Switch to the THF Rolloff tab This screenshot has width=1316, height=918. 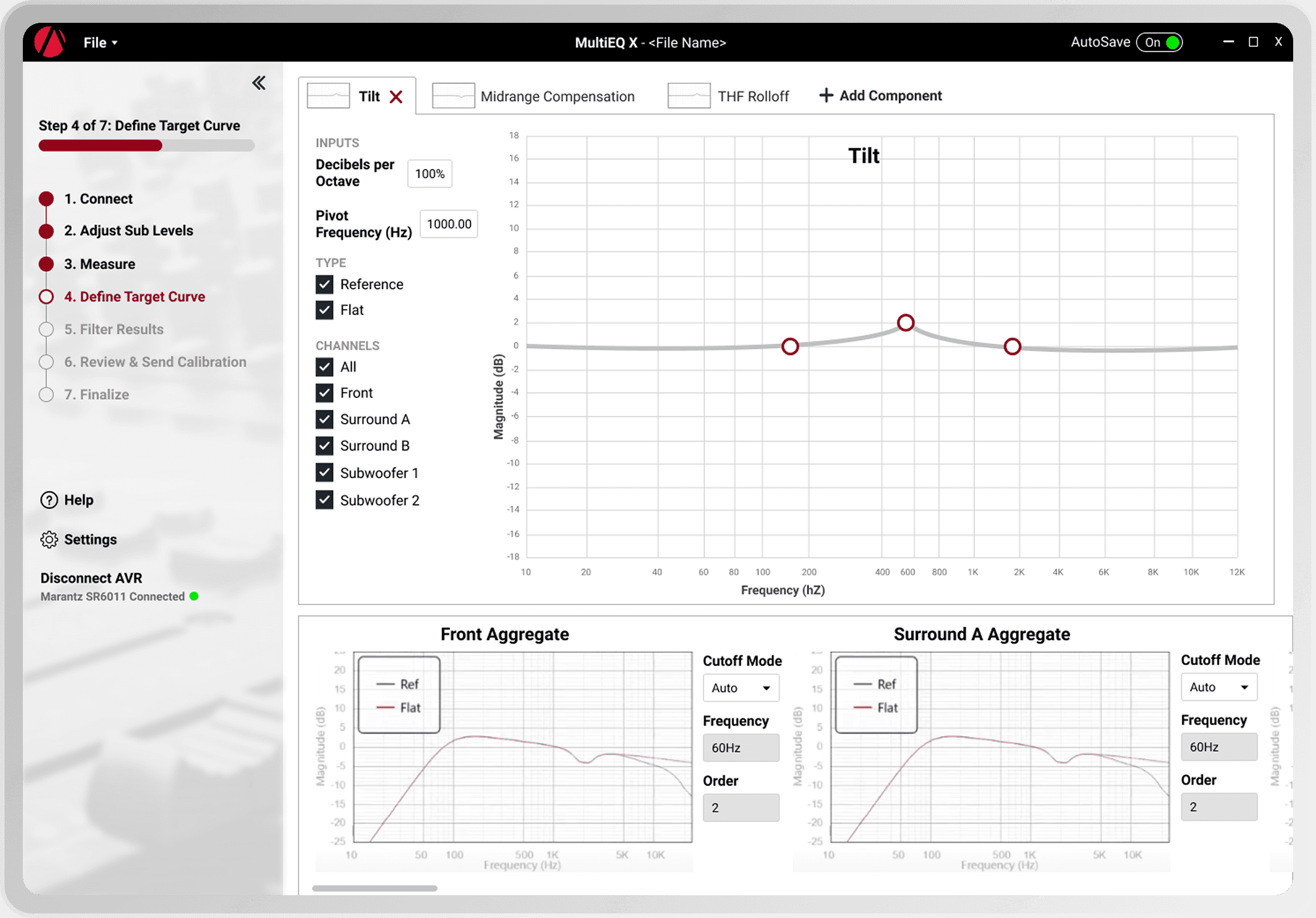(753, 96)
